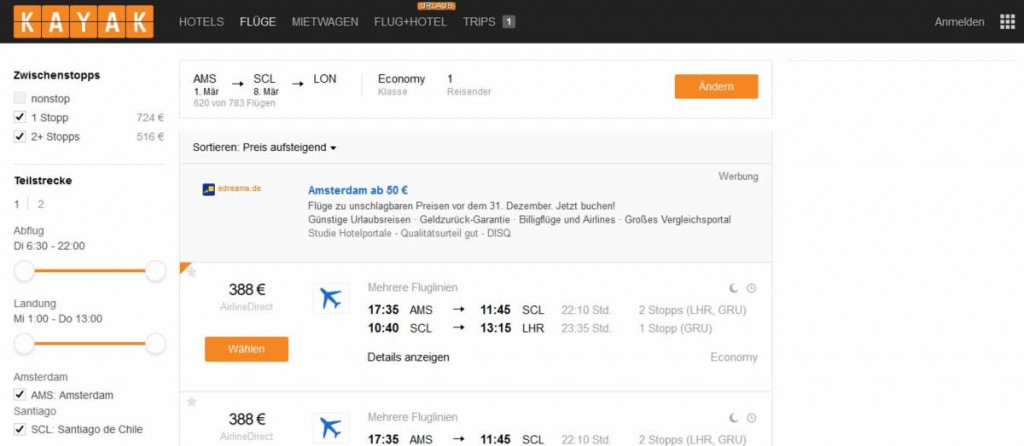Follow the Amsterdam ab 50 € ad link
The height and width of the screenshot is (446, 1024).
pyautogui.click(x=365, y=190)
